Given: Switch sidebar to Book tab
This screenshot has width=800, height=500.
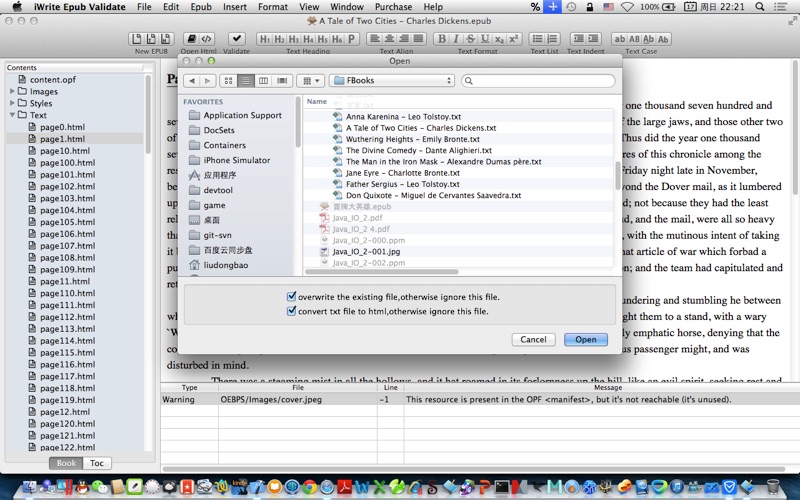Looking at the screenshot, I should tap(66, 463).
